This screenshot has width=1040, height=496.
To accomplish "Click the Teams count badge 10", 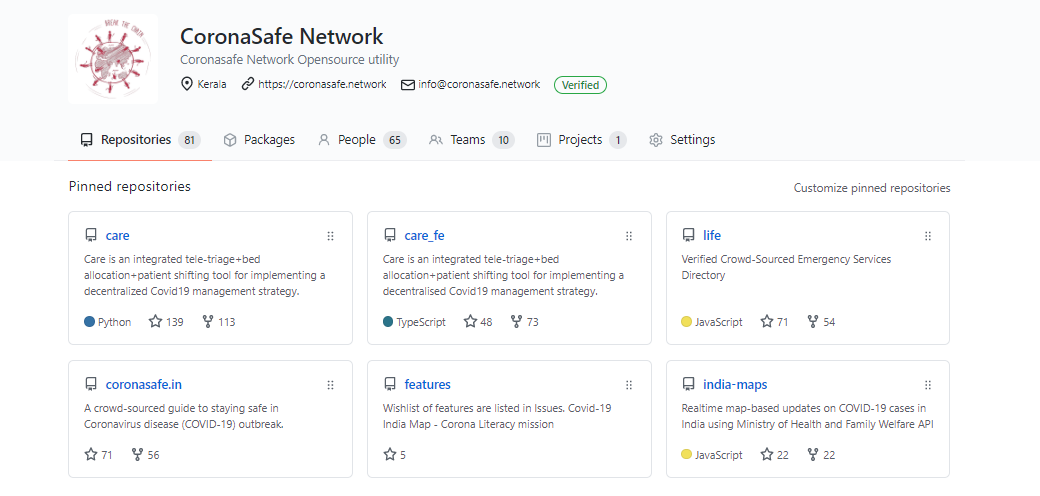I will [x=503, y=140].
